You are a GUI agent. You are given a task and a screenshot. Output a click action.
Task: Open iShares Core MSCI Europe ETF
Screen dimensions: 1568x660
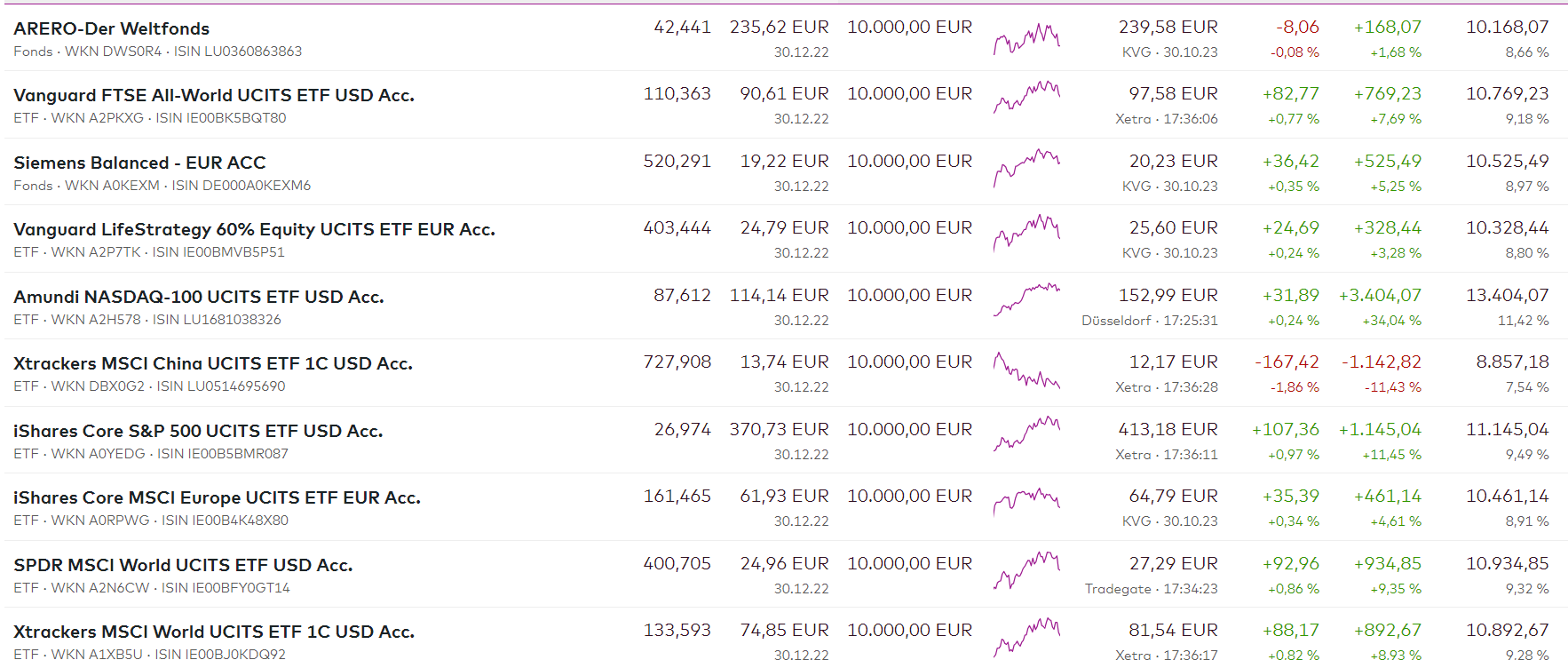pyautogui.click(x=217, y=497)
